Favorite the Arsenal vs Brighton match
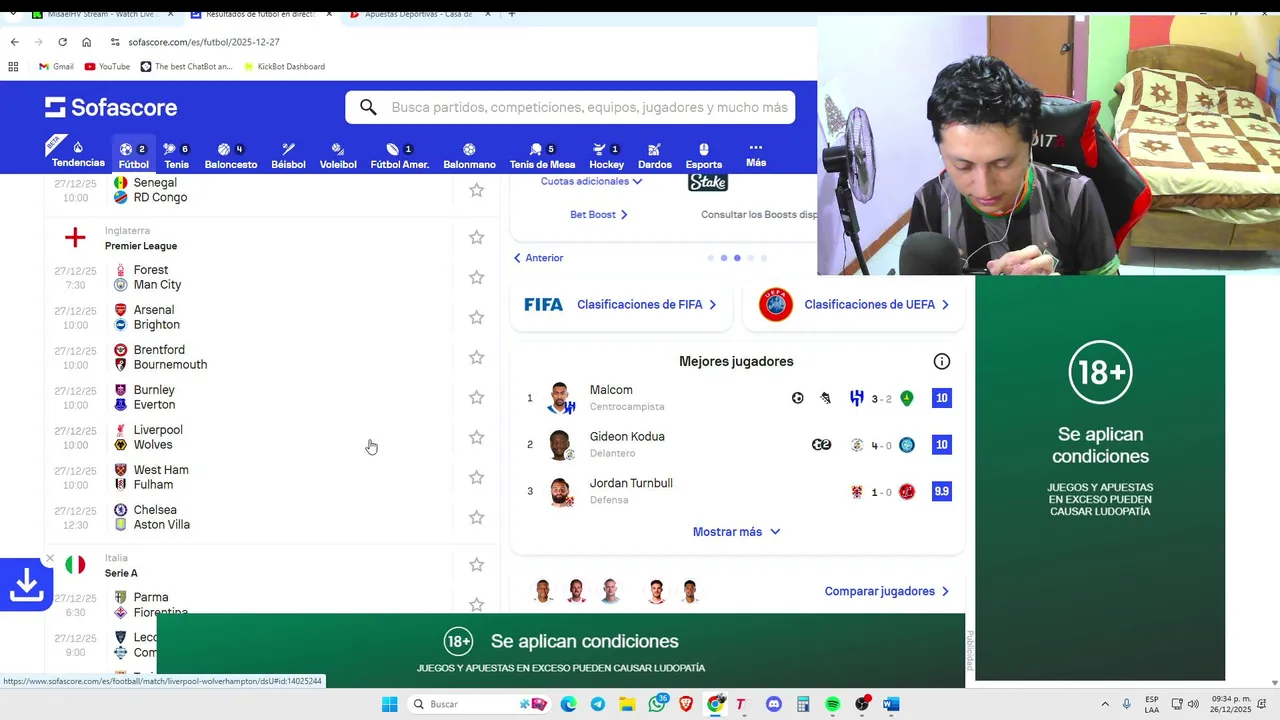Image resolution: width=1280 pixels, height=720 pixels. point(476,317)
